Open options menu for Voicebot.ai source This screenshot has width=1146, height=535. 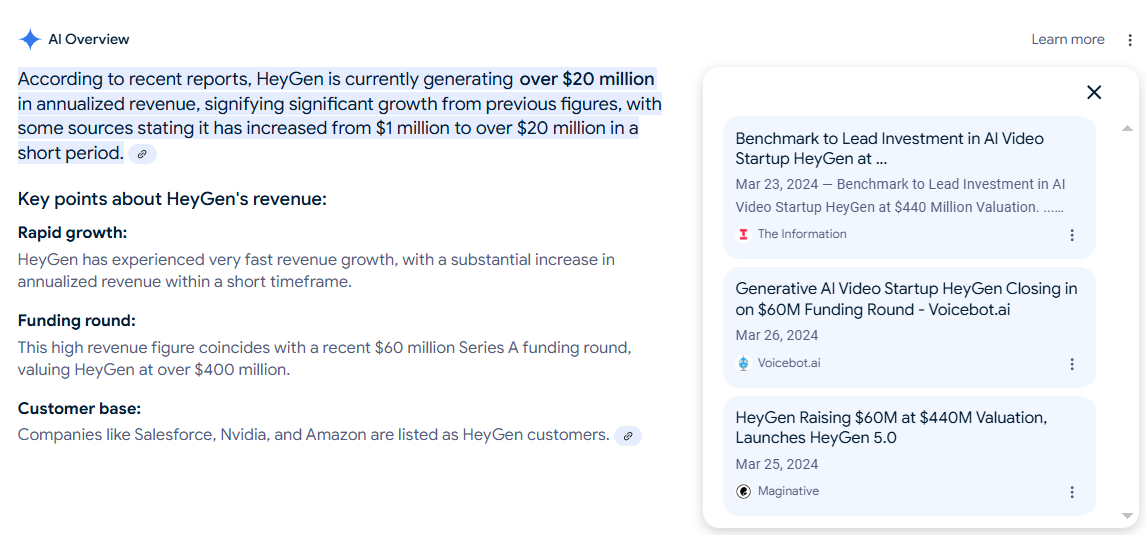coord(1072,364)
